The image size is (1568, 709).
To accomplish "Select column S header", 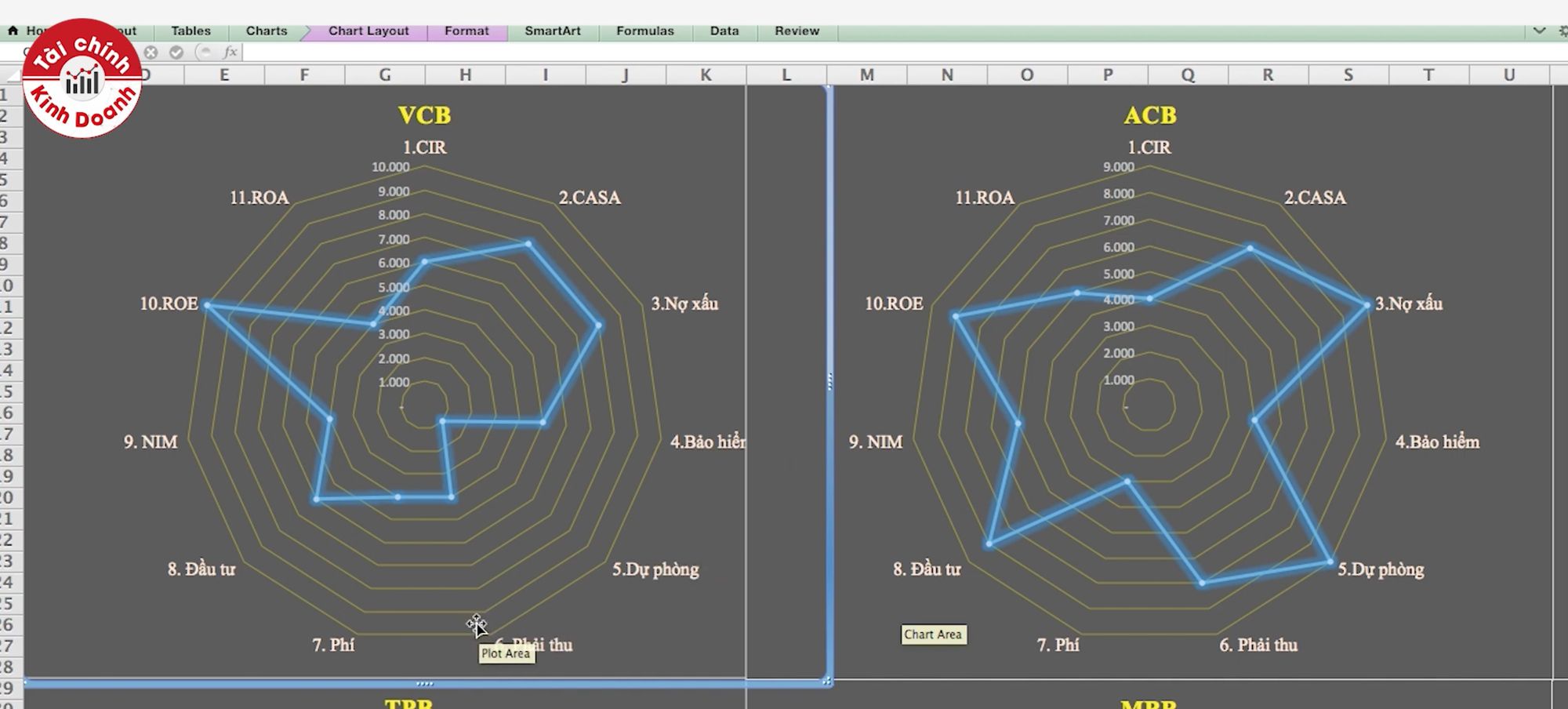I will [x=1348, y=75].
